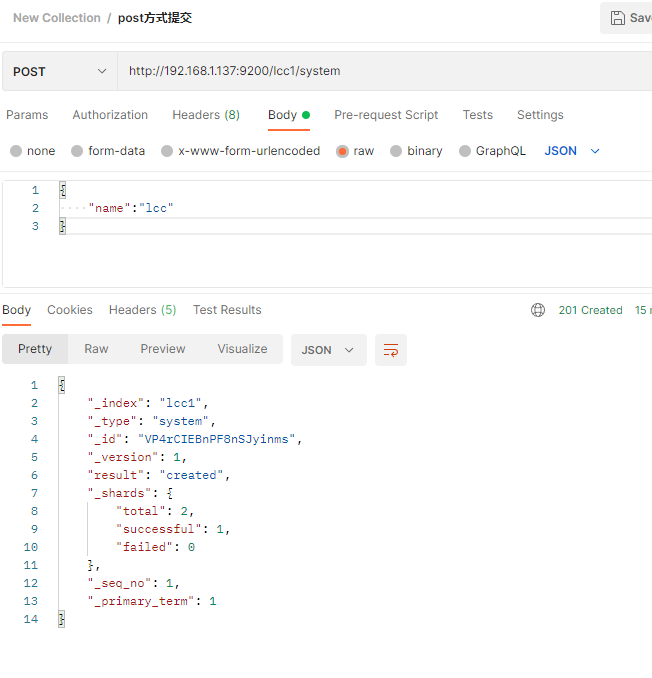Open the Authorization tab
This screenshot has height=678, width=652.
[110, 115]
